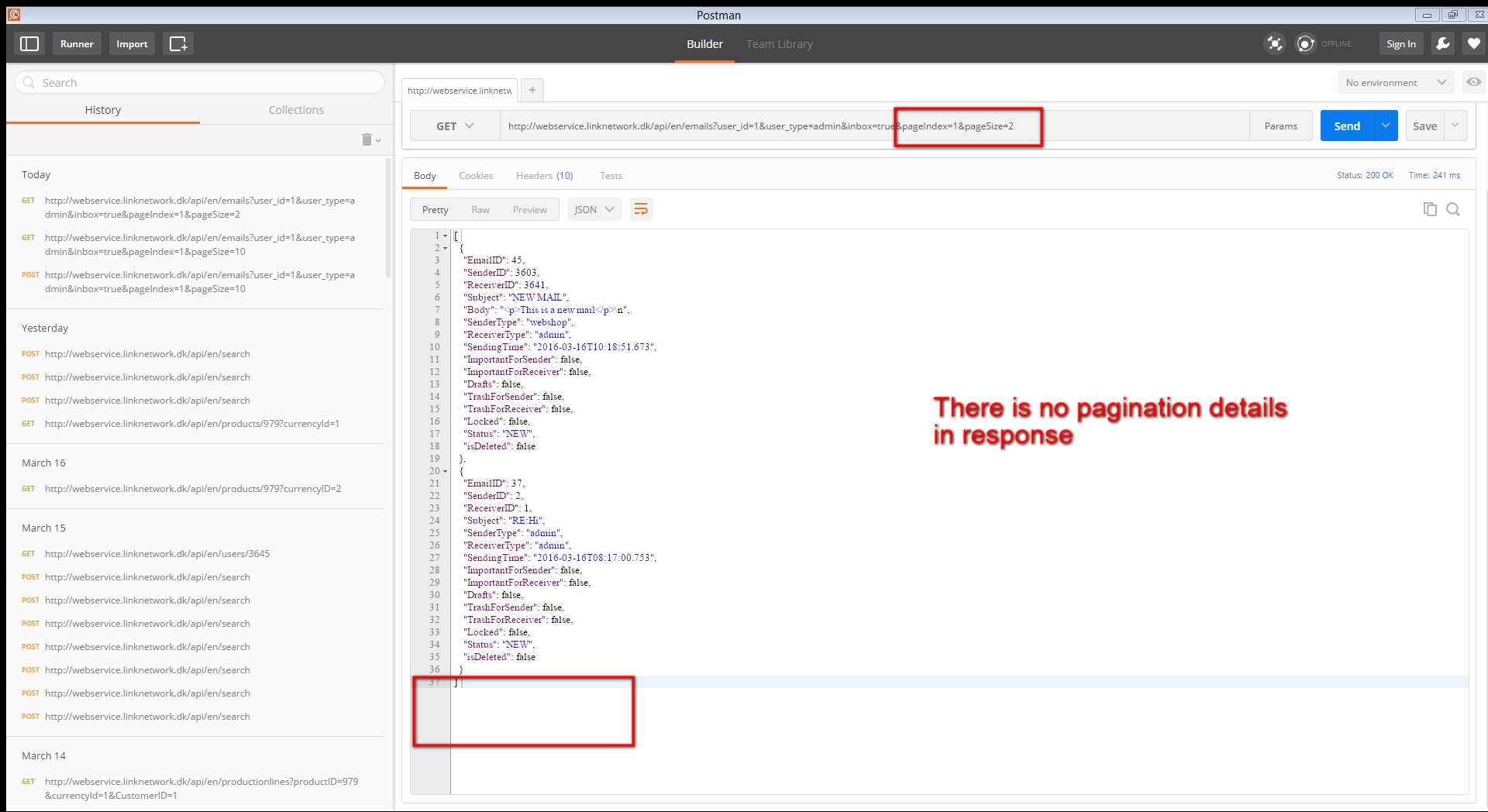Open the No environment dropdown
The height and width of the screenshot is (812, 1488).
[x=1396, y=82]
